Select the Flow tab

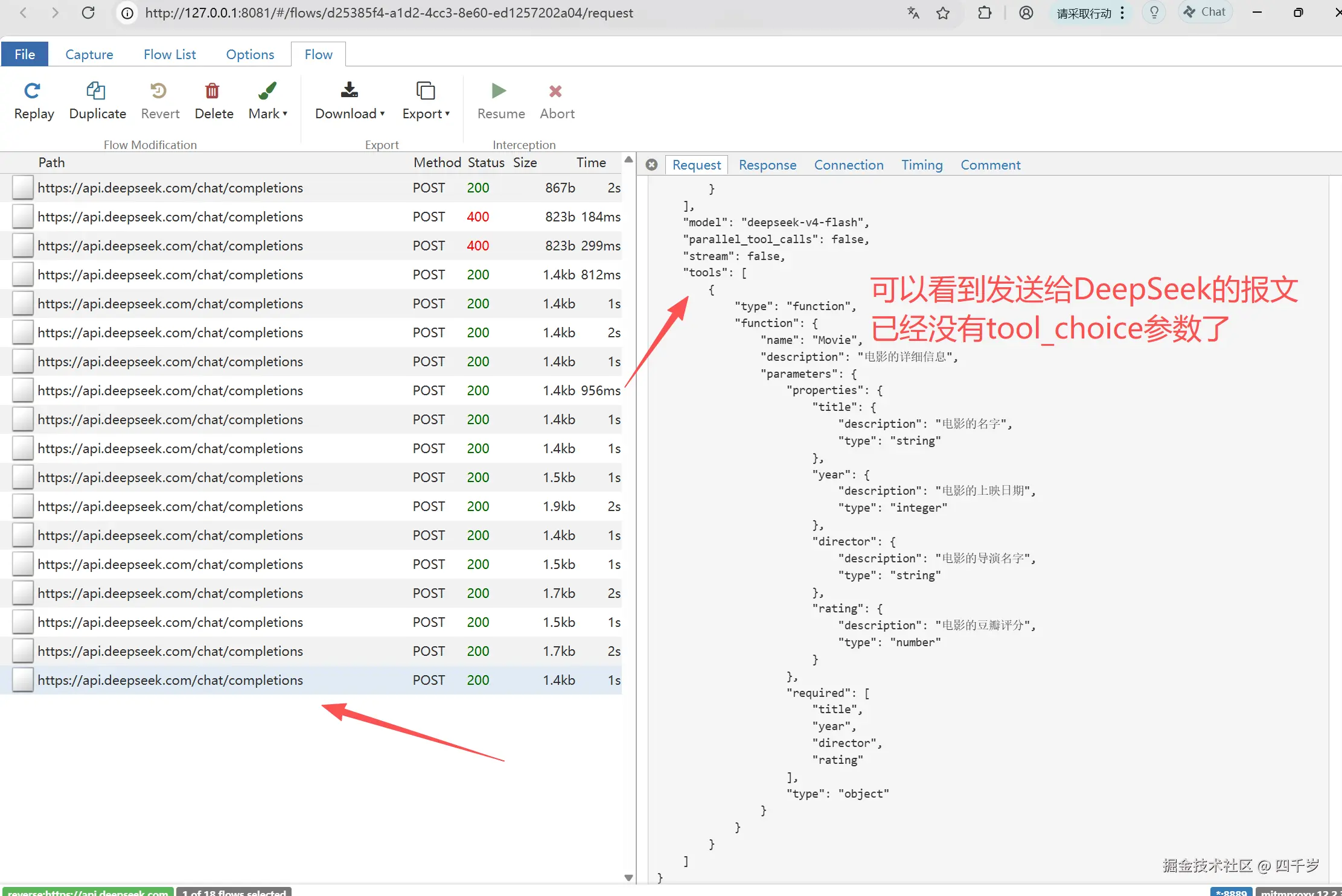pos(318,54)
